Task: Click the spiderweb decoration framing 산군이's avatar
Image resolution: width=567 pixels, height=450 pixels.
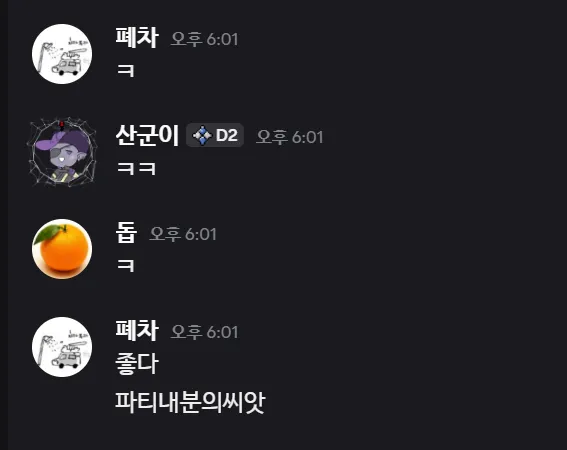Action: [62, 152]
